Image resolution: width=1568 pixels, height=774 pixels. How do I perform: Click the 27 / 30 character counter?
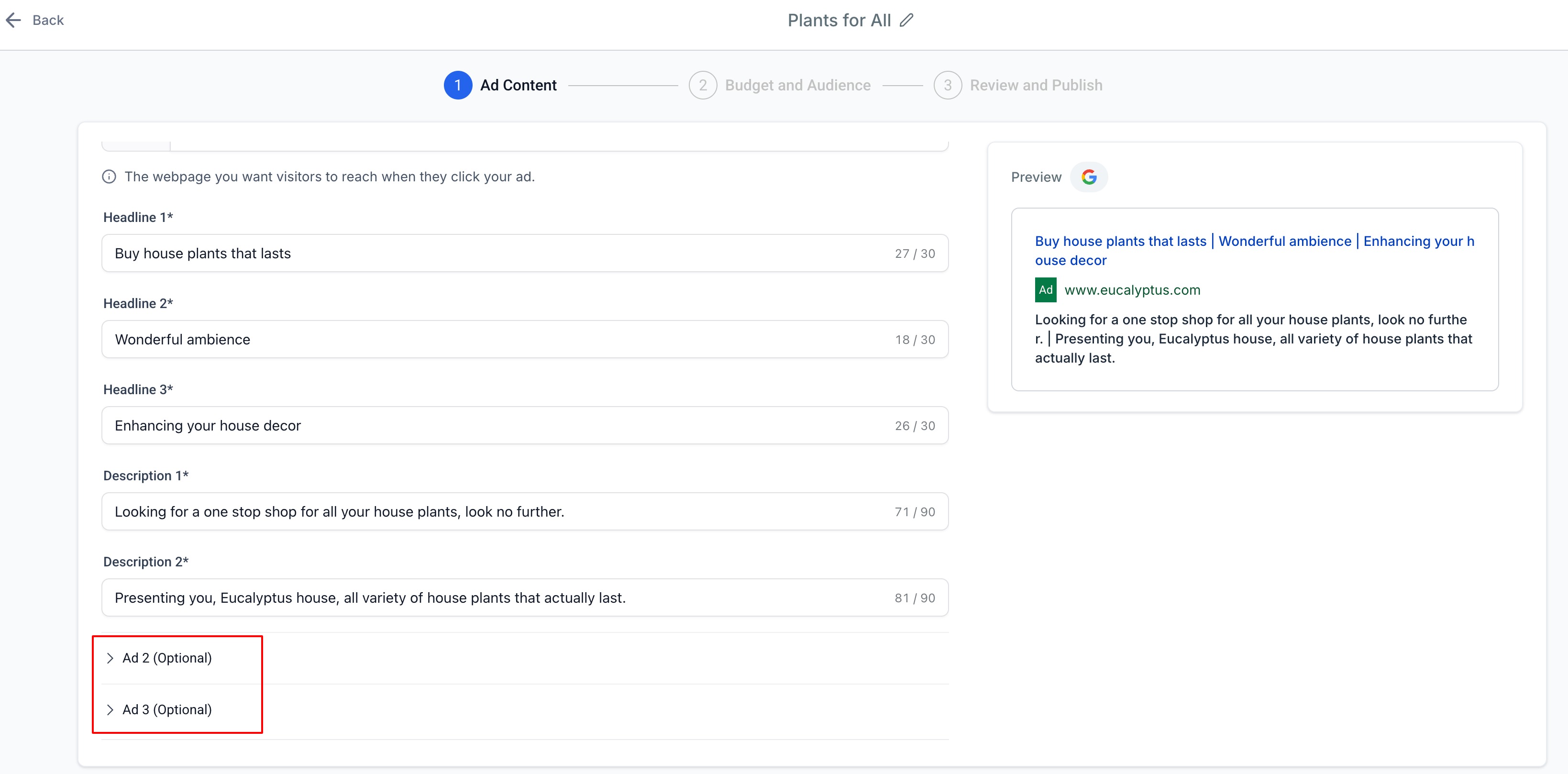click(x=915, y=254)
